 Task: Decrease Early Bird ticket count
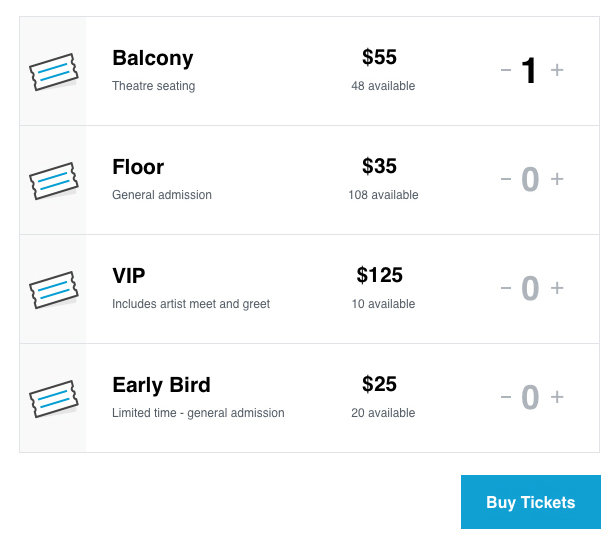[x=506, y=397]
